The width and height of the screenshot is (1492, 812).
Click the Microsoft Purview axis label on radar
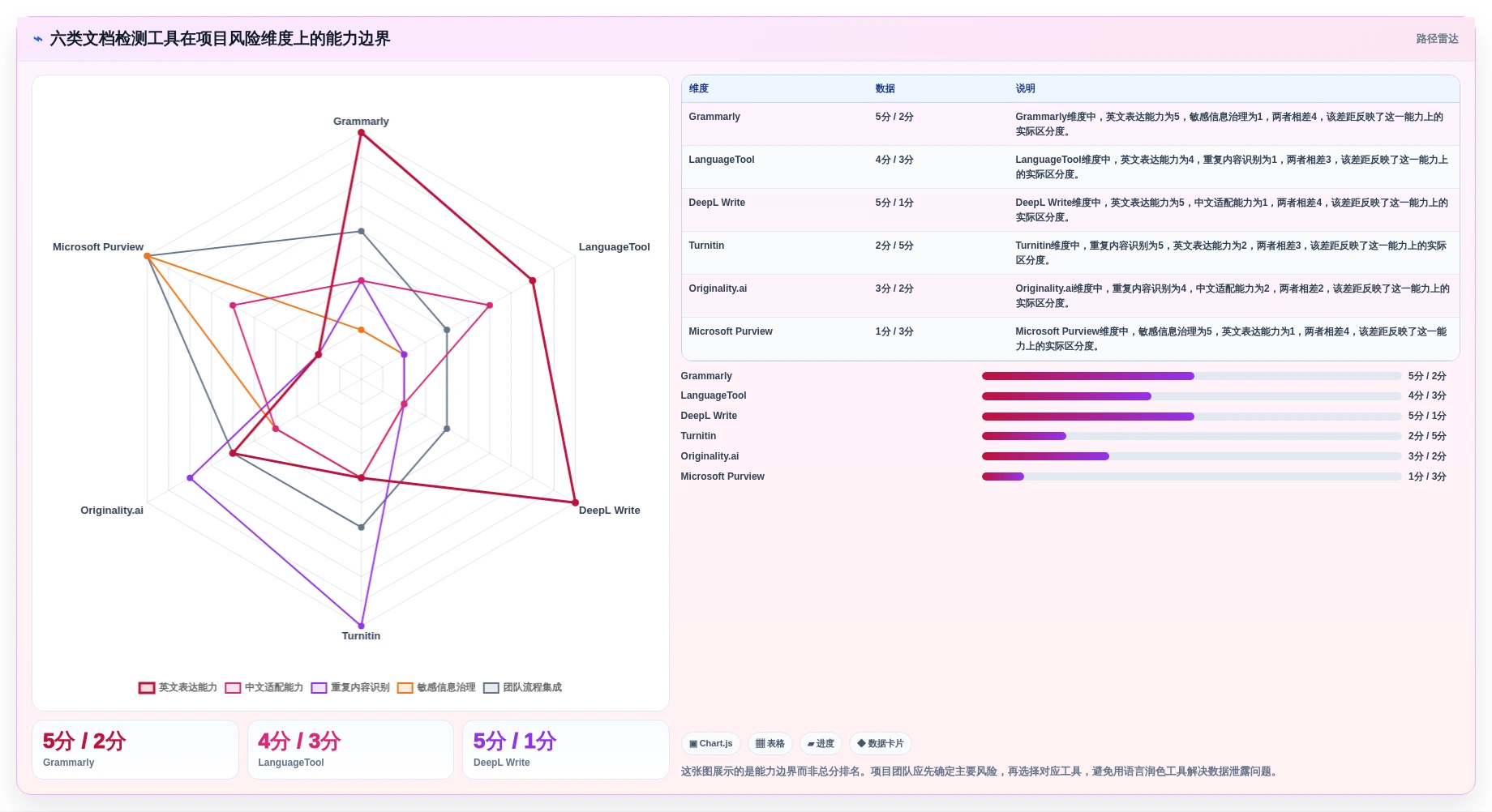(x=98, y=247)
